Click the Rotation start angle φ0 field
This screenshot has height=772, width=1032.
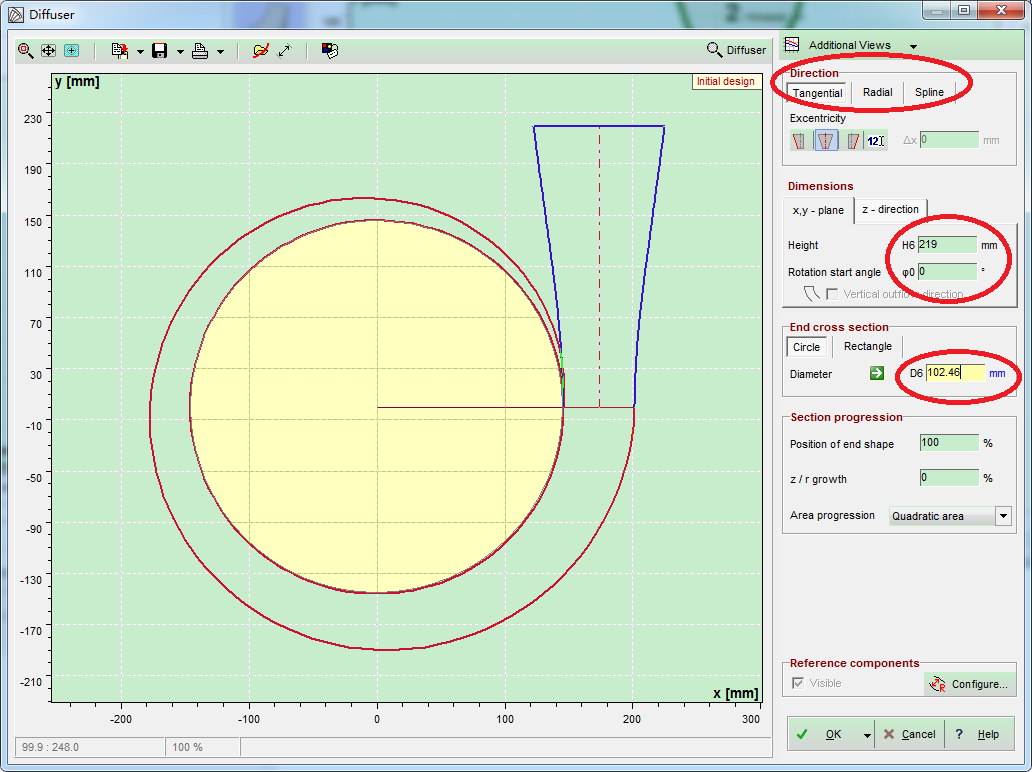pyautogui.click(x=947, y=272)
